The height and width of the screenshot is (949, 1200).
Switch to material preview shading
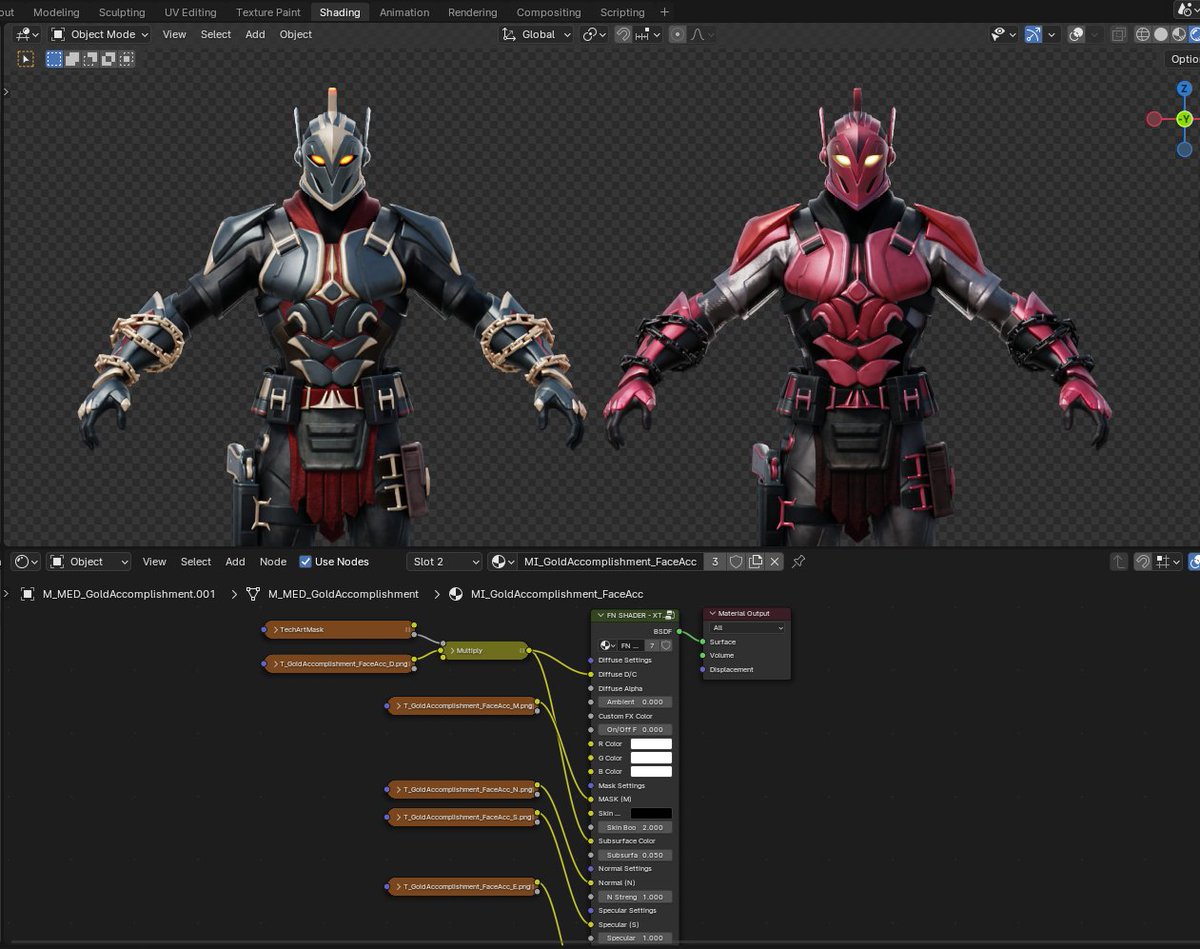pos(1179,34)
